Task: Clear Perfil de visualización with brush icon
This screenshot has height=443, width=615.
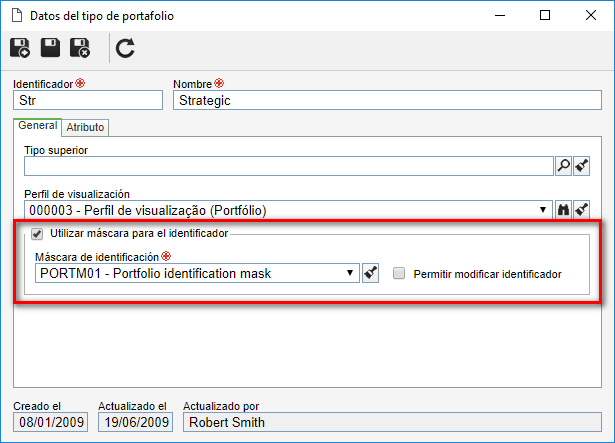Action: click(x=582, y=210)
